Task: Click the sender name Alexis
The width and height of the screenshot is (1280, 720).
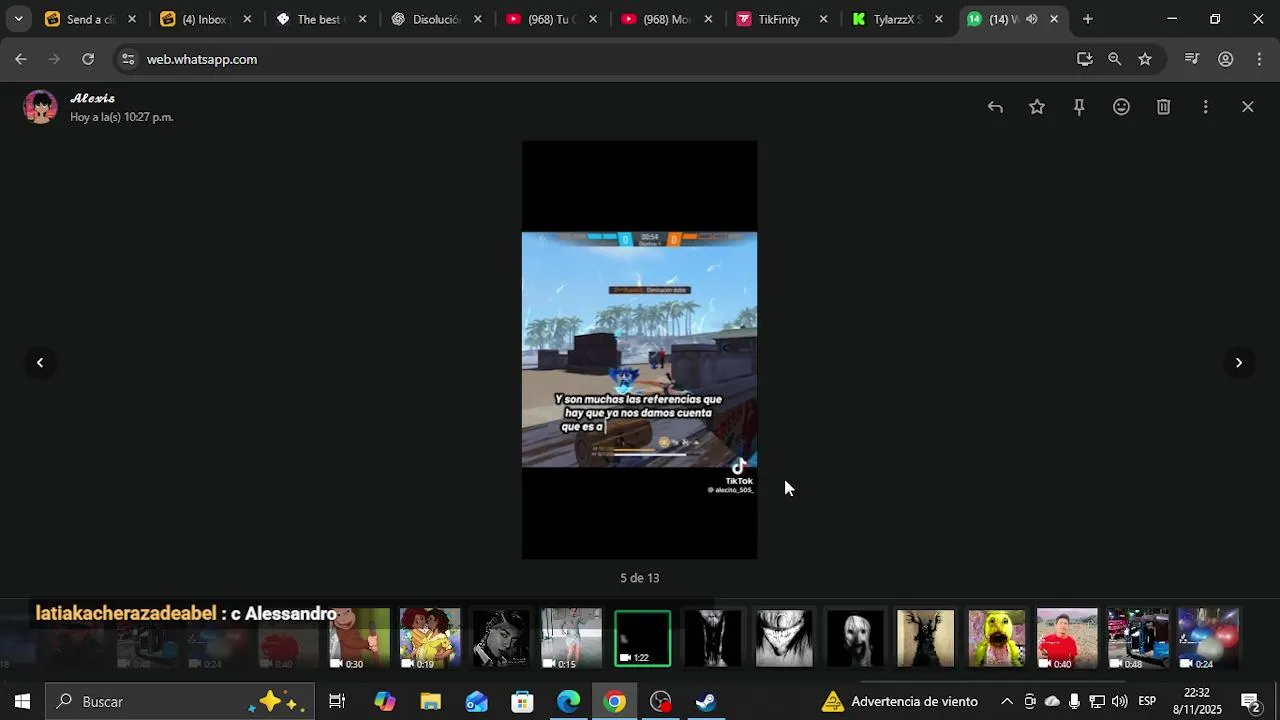Action: [93, 98]
